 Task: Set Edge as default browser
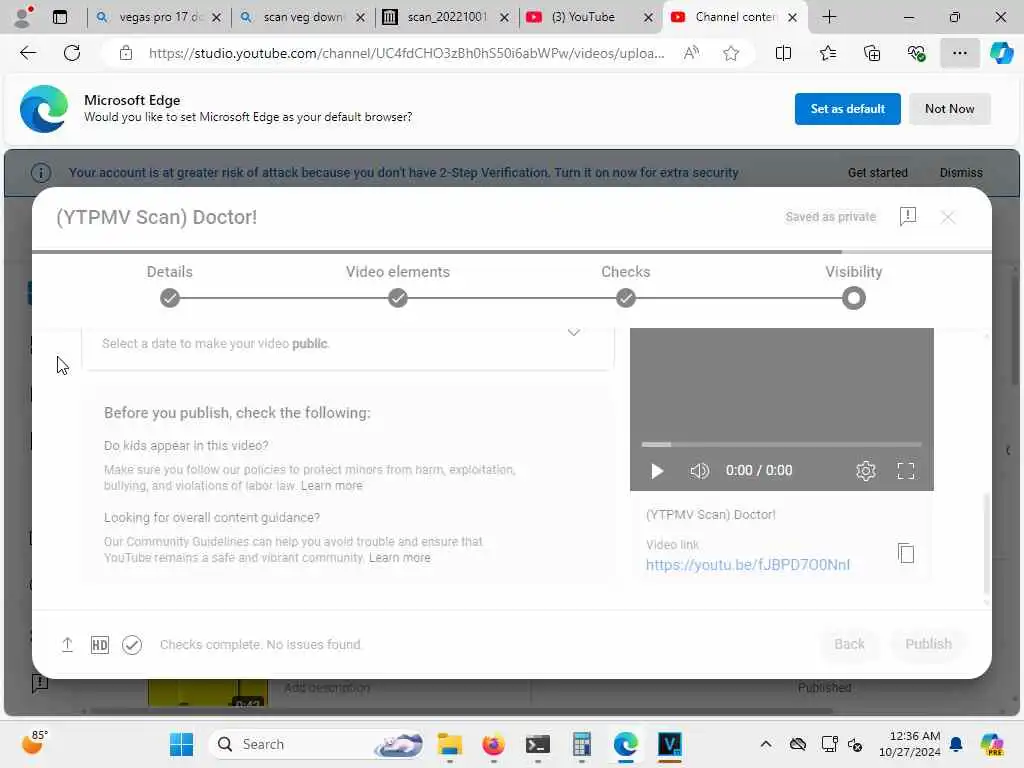pyautogui.click(x=847, y=109)
